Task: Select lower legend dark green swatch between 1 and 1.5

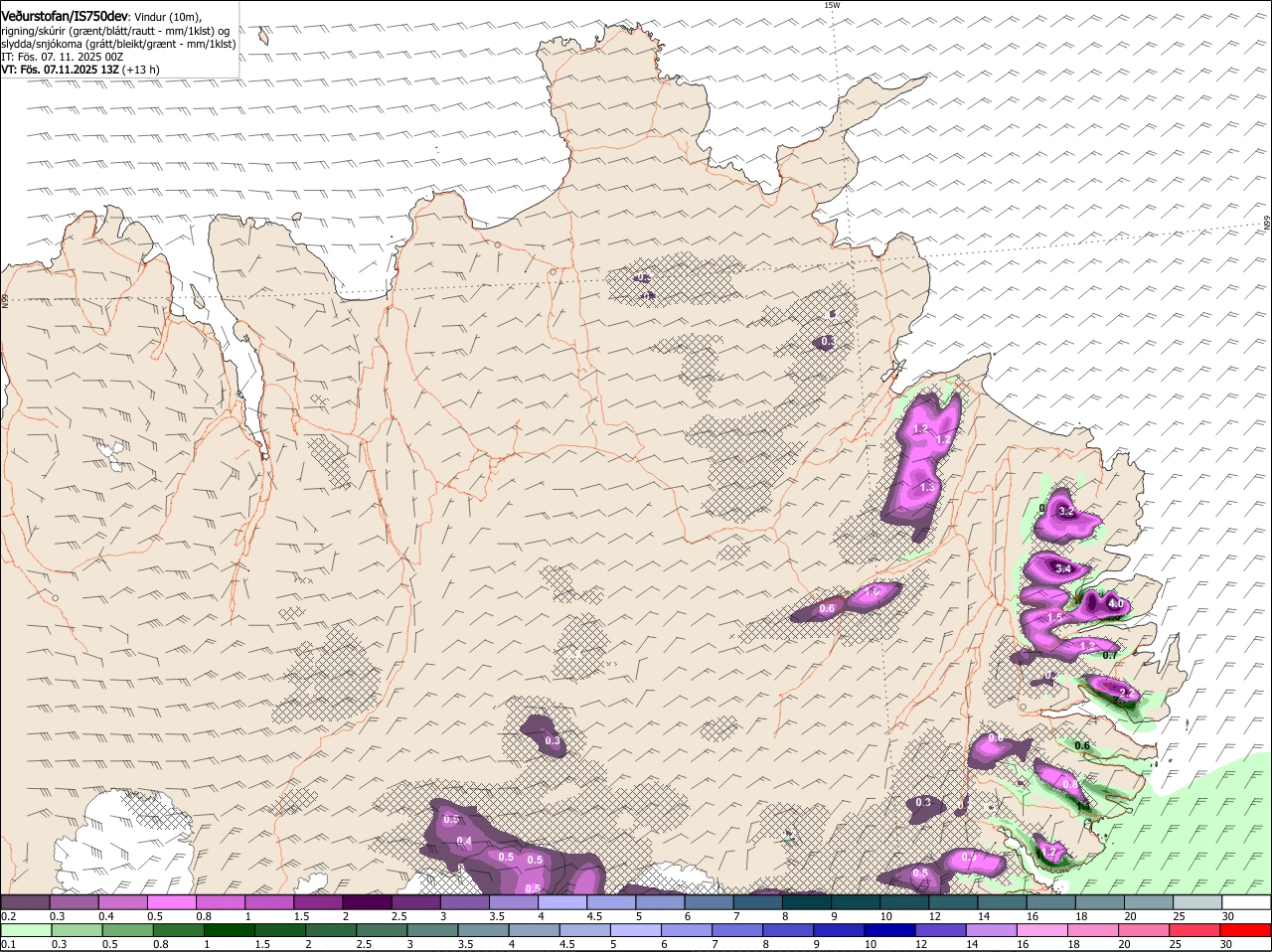Action: (x=230, y=930)
